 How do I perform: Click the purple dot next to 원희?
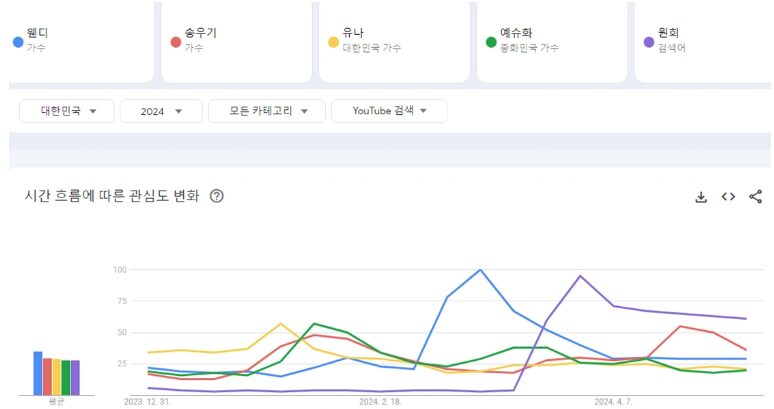(649, 42)
